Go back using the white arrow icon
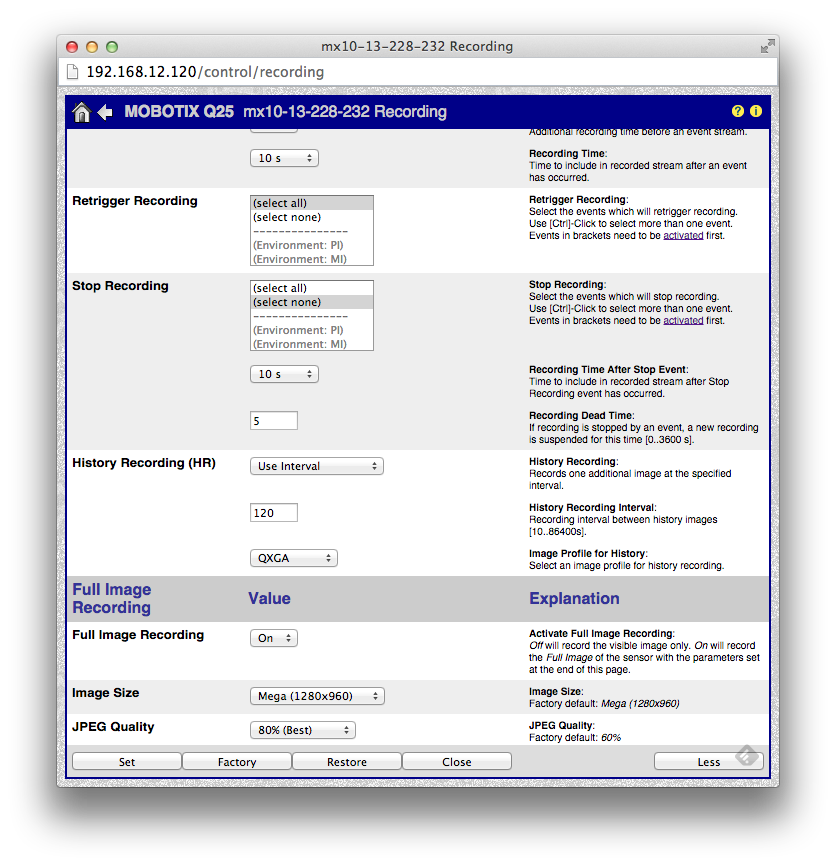 click(x=105, y=112)
